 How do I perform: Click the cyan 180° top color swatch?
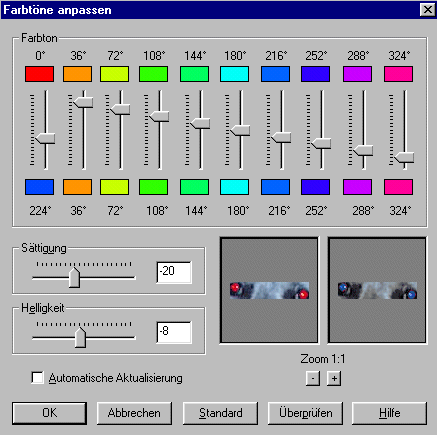pyautogui.click(x=234, y=74)
